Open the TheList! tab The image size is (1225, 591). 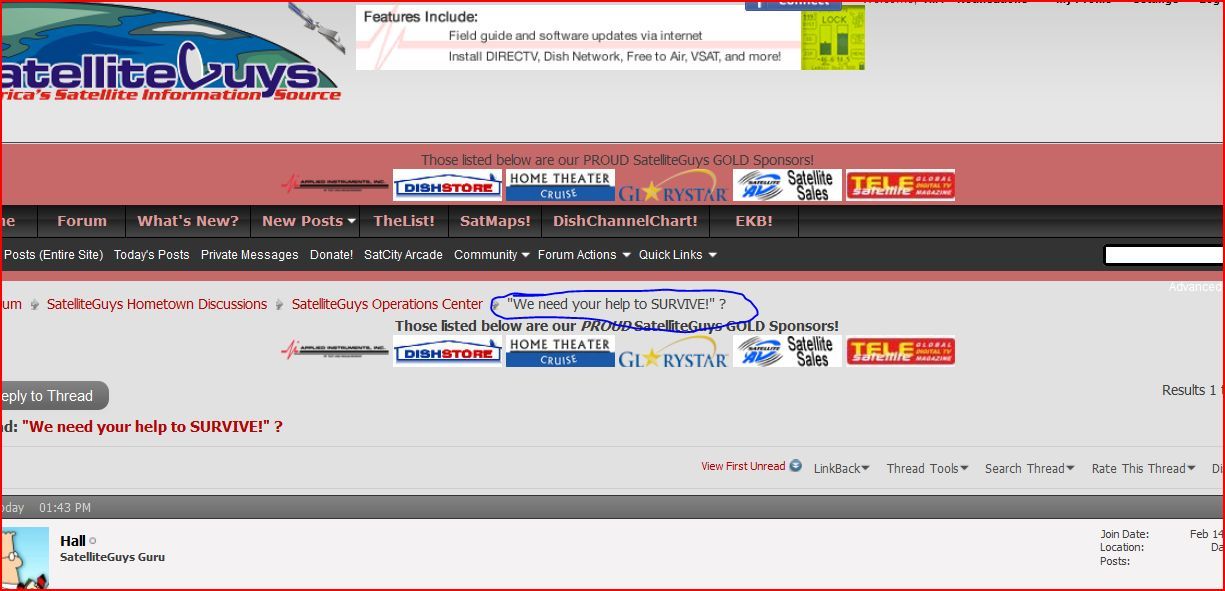[x=404, y=221]
